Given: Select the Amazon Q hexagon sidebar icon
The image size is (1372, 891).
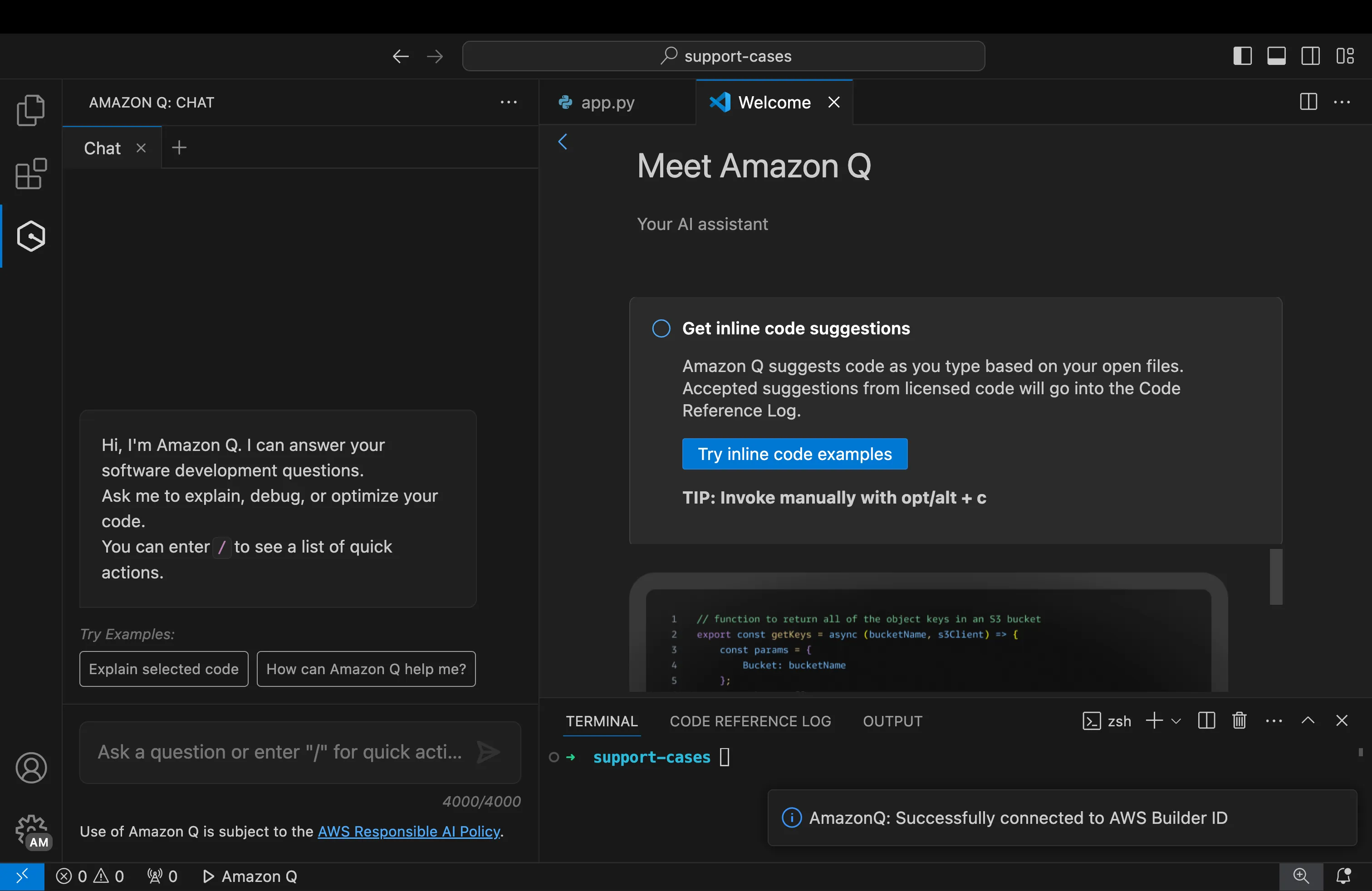Looking at the screenshot, I should (x=30, y=236).
